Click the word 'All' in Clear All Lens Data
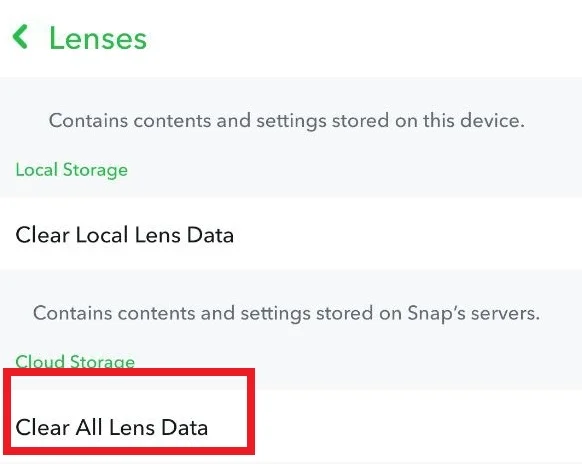 pyautogui.click(x=89, y=427)
